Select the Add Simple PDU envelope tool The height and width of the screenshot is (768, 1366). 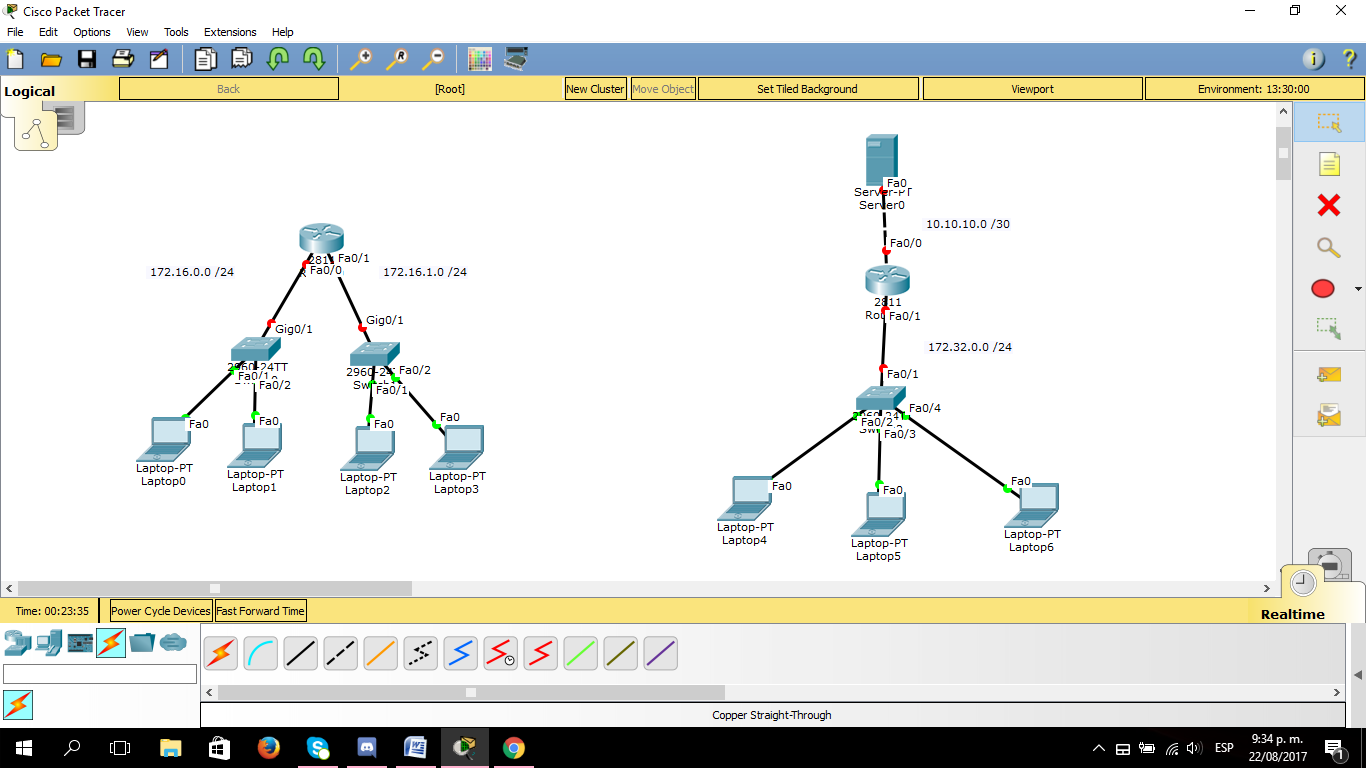(x=1327, y=376)
